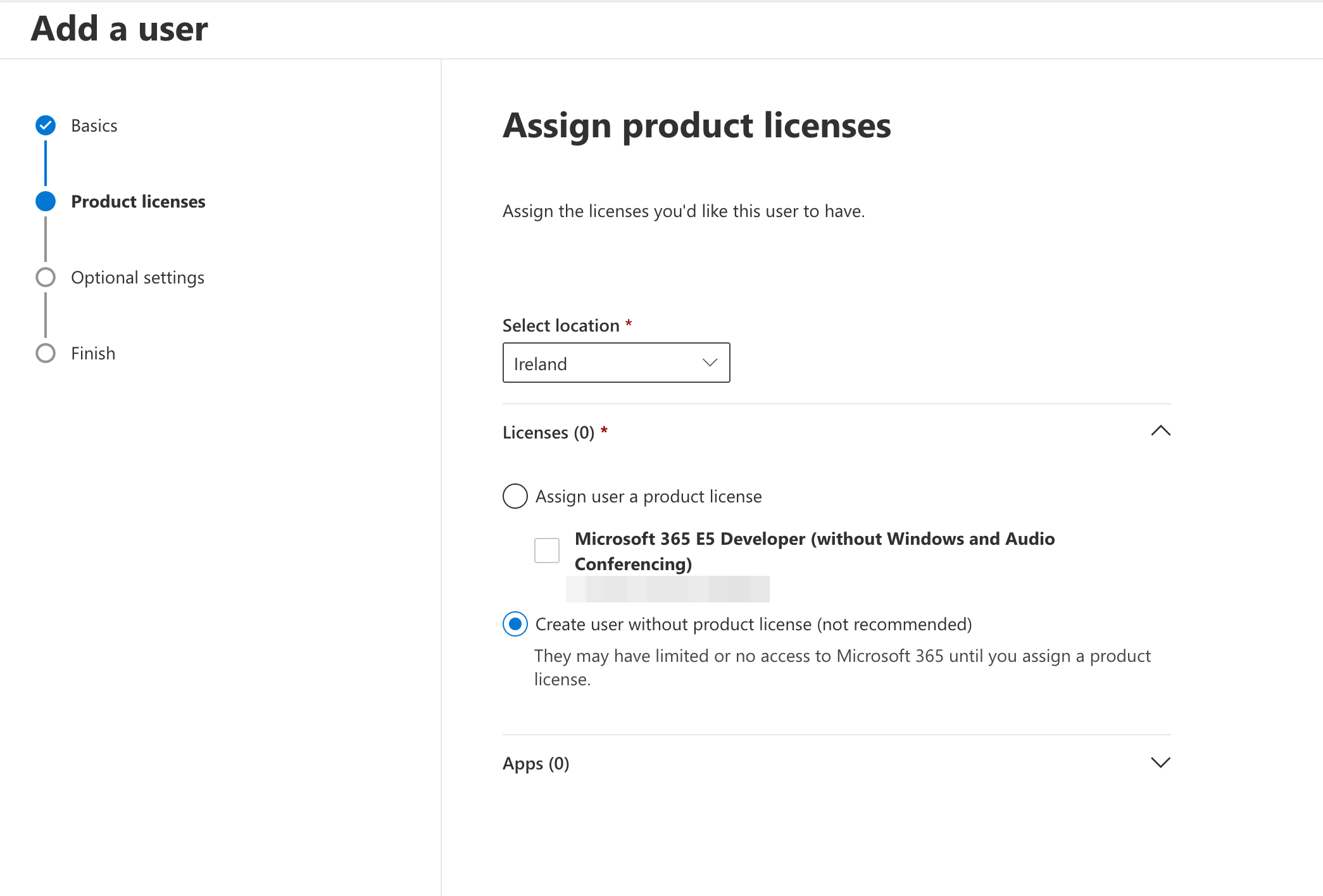This screenshot has height=896, width=1323.
Task: Go to Basics step label
Action: (94, 125)
